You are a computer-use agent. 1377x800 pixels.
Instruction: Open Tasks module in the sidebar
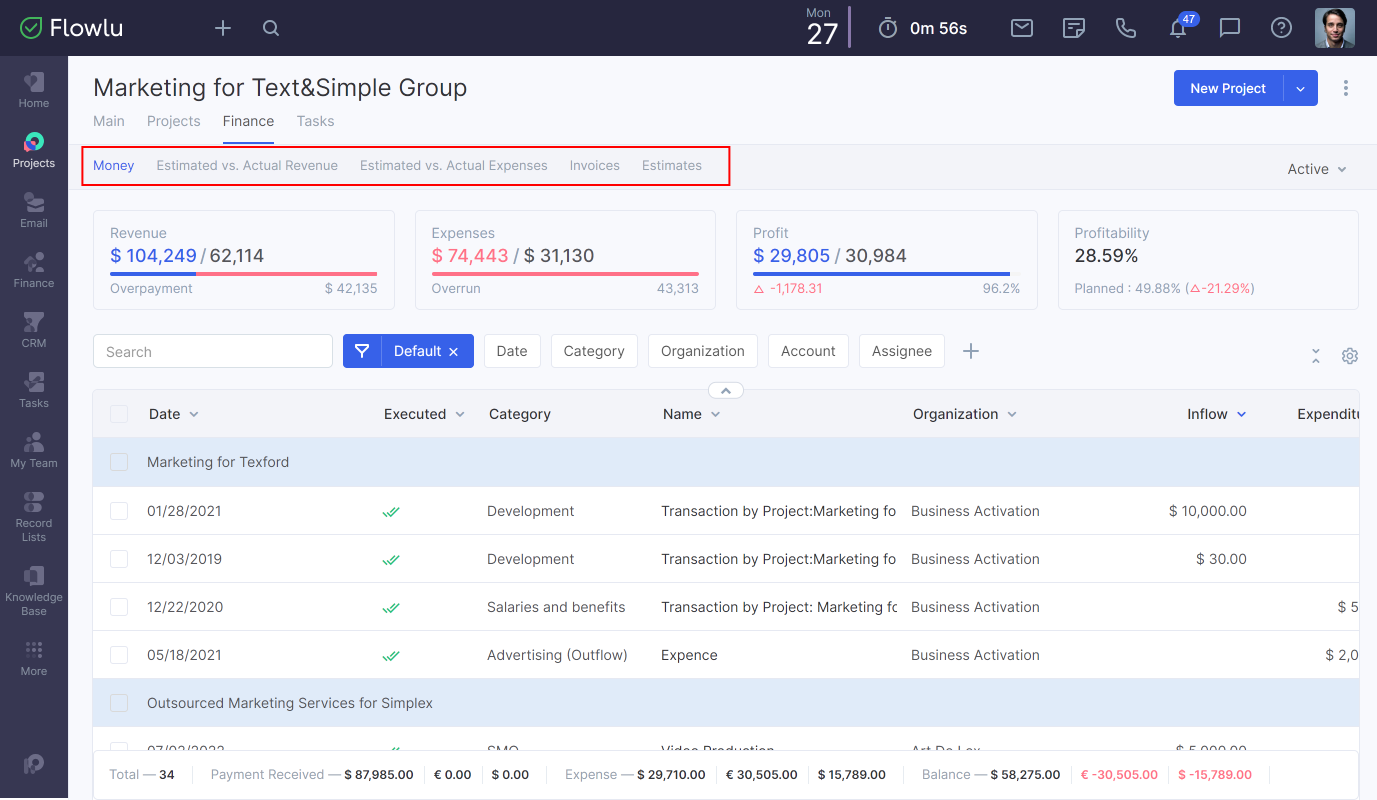[x=34, y=390]
